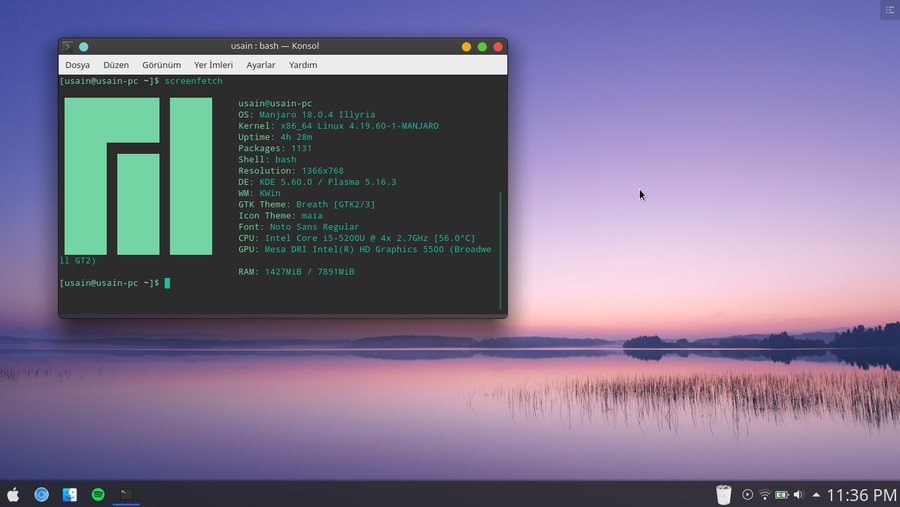Click the media player tray icon
The width and height of the screenshot is (900, 507).
[748, 495]
